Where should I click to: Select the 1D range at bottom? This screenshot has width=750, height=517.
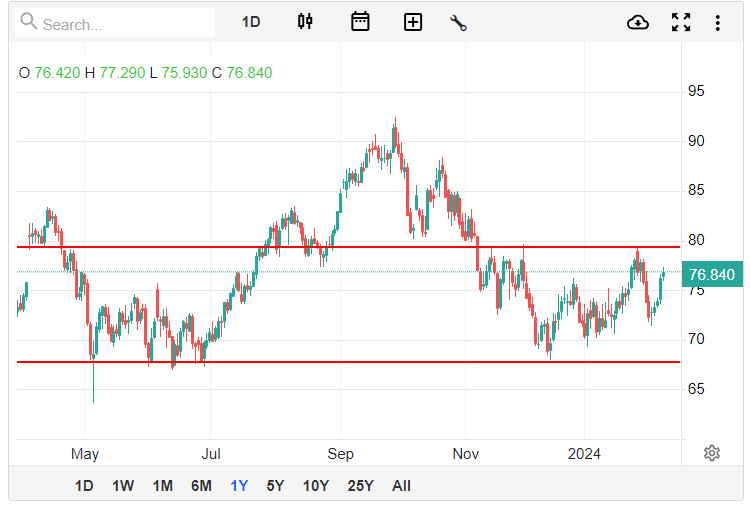pyautogui.click(x=84, y=486)
